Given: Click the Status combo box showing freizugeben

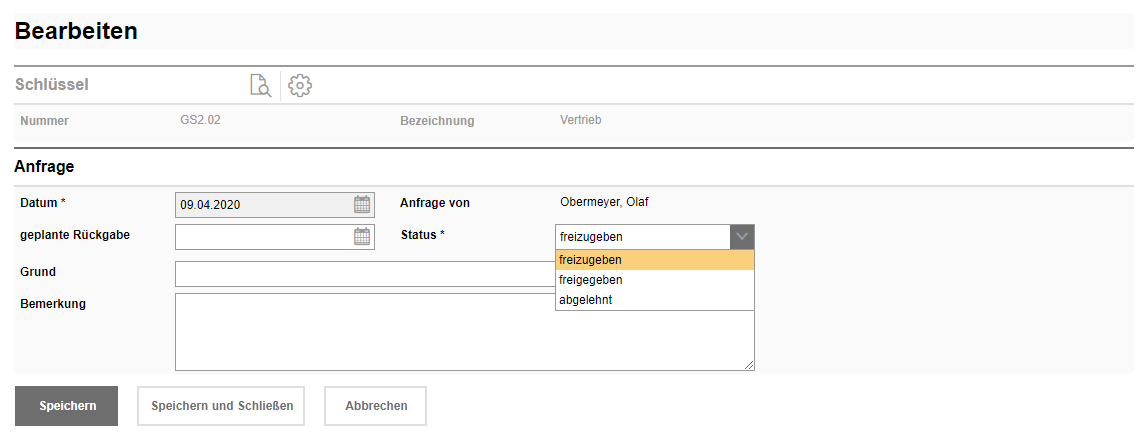Looking at the screenshot, I should click(655, 237).
